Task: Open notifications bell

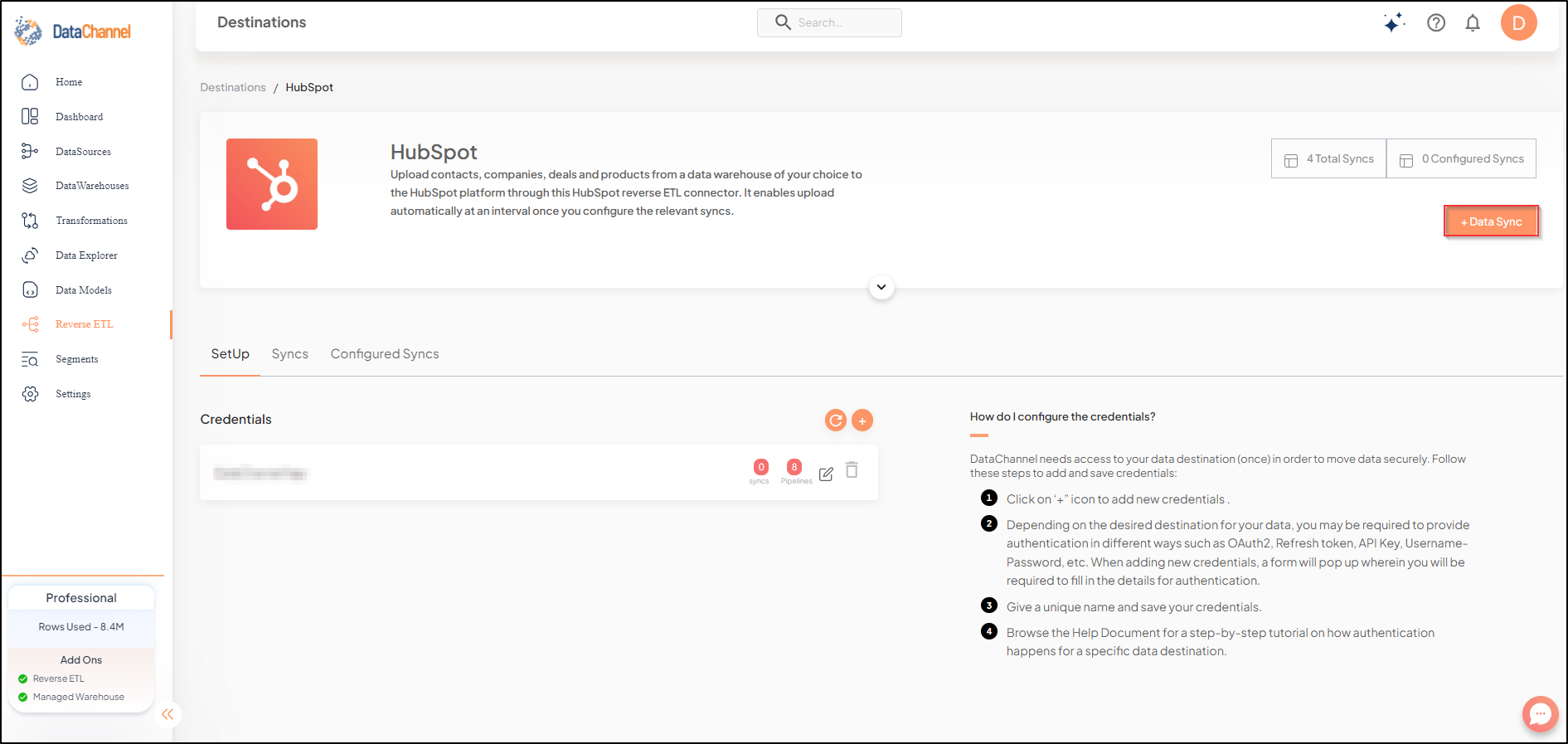Action: point(1473,23)
